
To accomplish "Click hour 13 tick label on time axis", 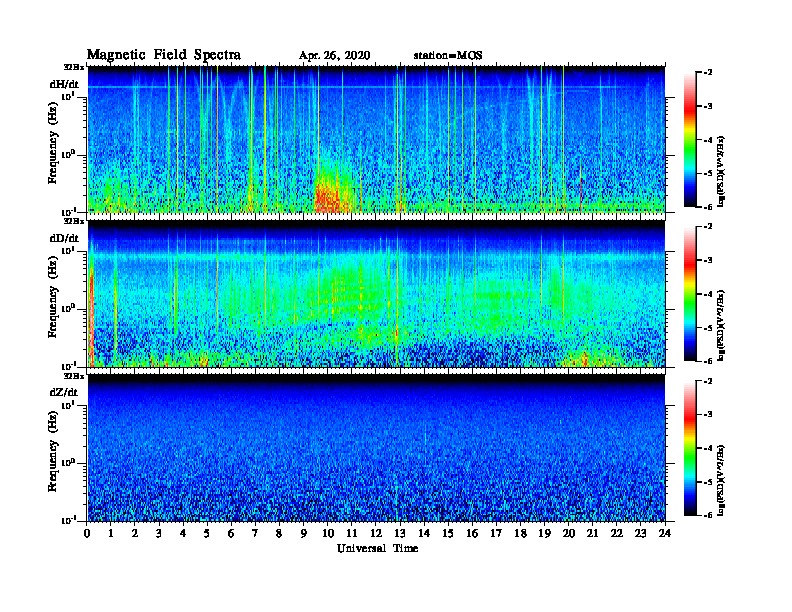I will 400,534.
